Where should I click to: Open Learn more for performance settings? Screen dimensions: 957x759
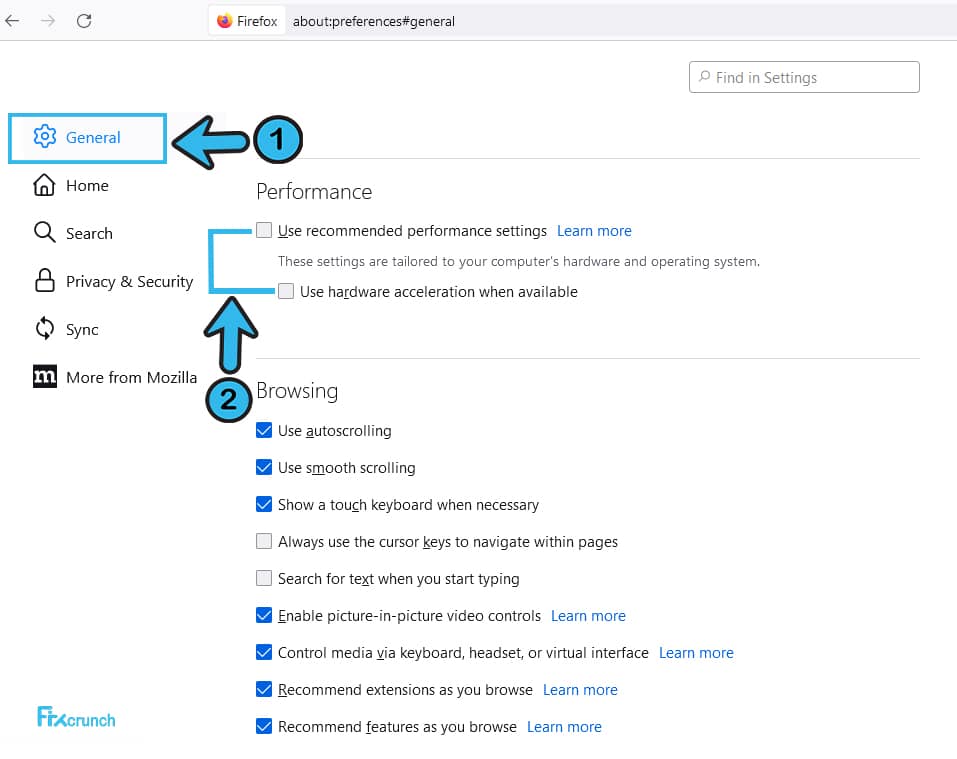click(x=594, y=231)
